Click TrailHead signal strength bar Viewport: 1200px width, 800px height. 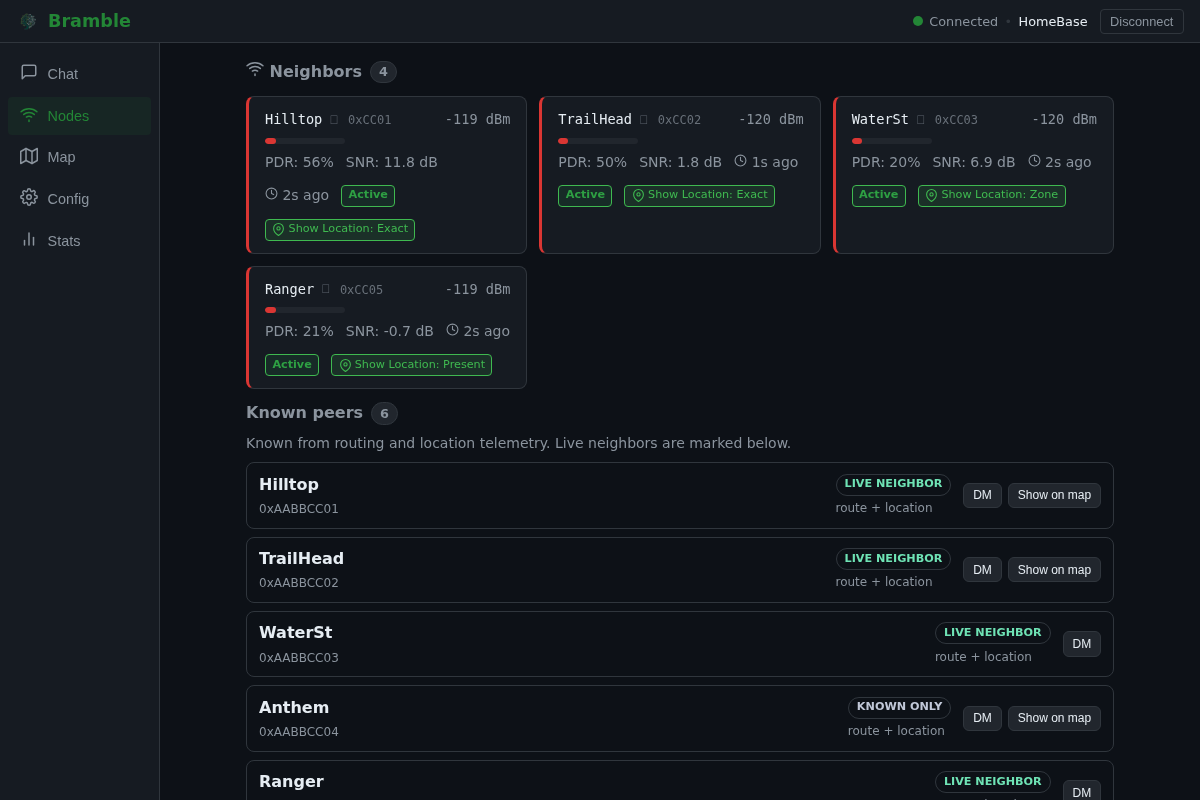(x=598, y=141)
